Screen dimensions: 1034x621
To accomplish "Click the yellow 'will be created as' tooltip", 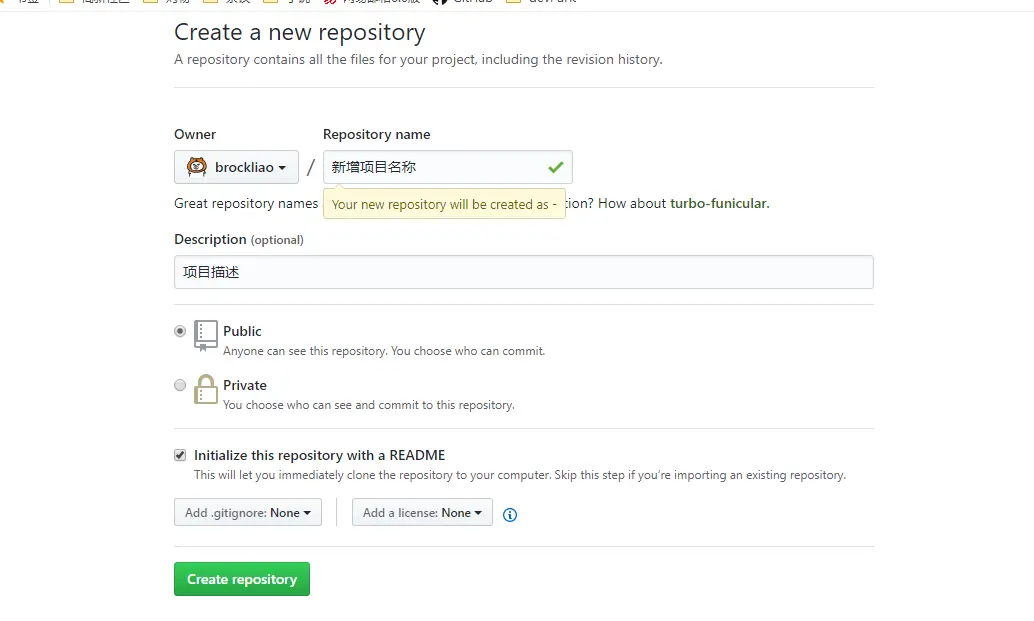I will (444, 204).
